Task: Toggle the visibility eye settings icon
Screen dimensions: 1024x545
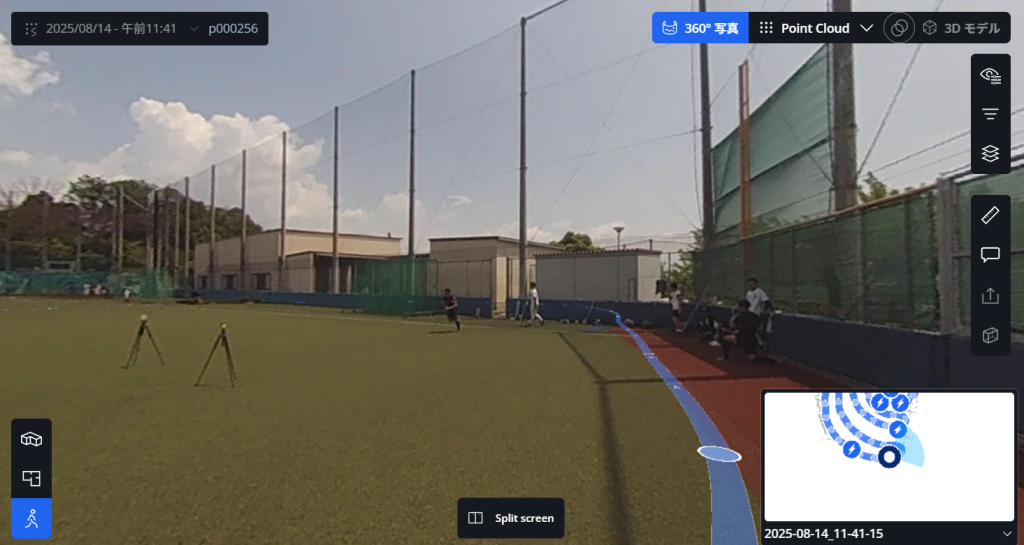Action: click(x=990, y=75)
